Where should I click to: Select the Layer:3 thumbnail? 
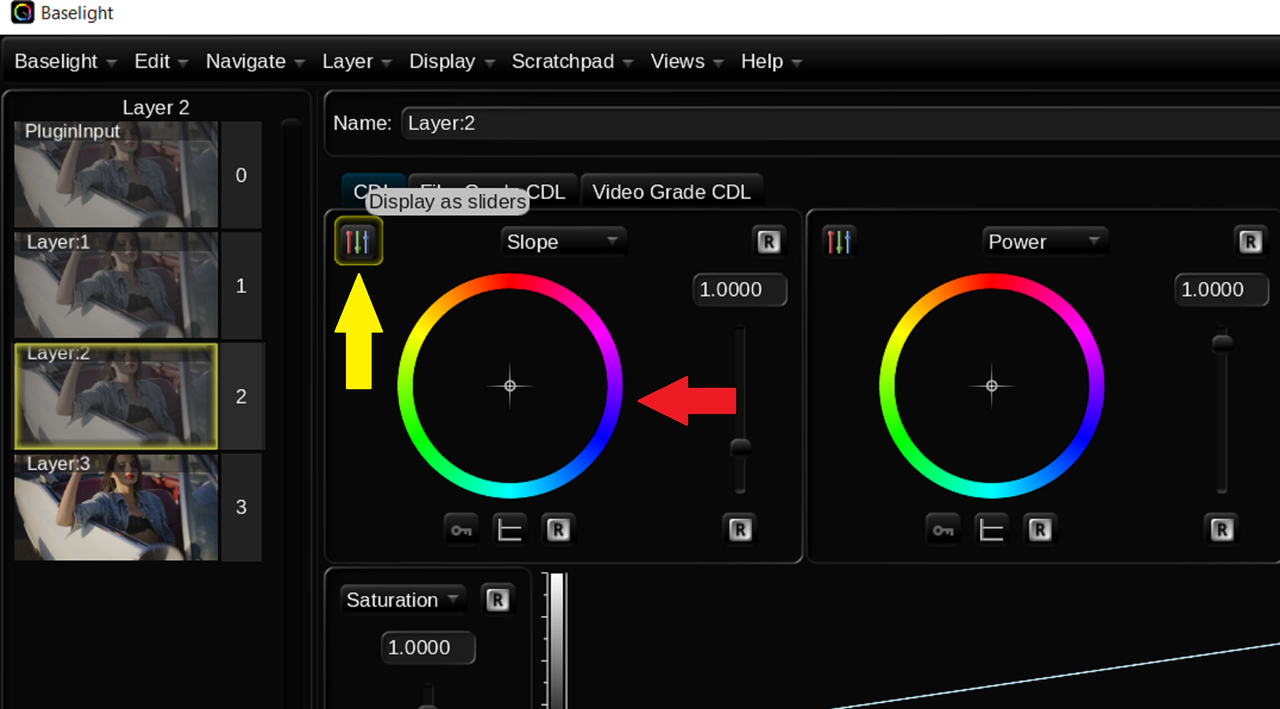pyautogui.click(x=116, y=507)
